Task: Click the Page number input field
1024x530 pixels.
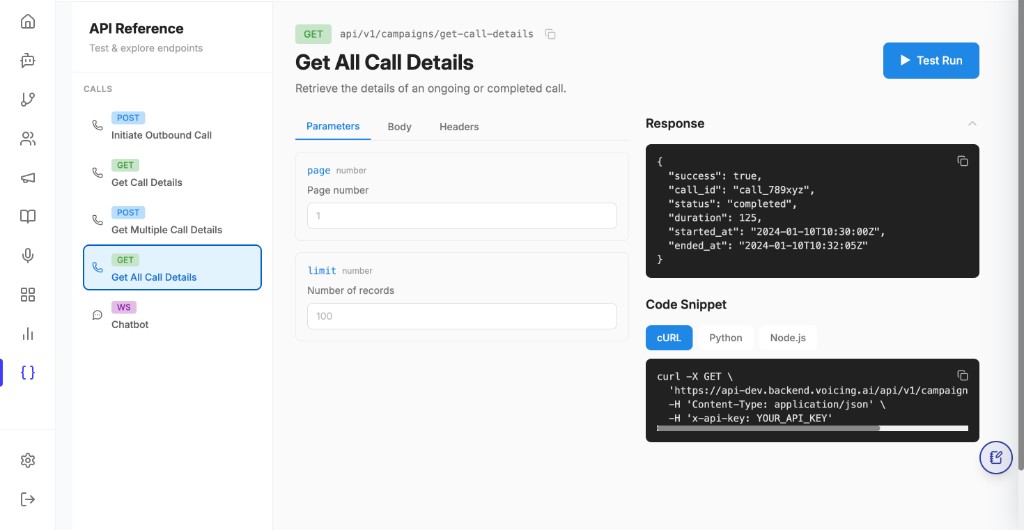Action: pos(462,215)
